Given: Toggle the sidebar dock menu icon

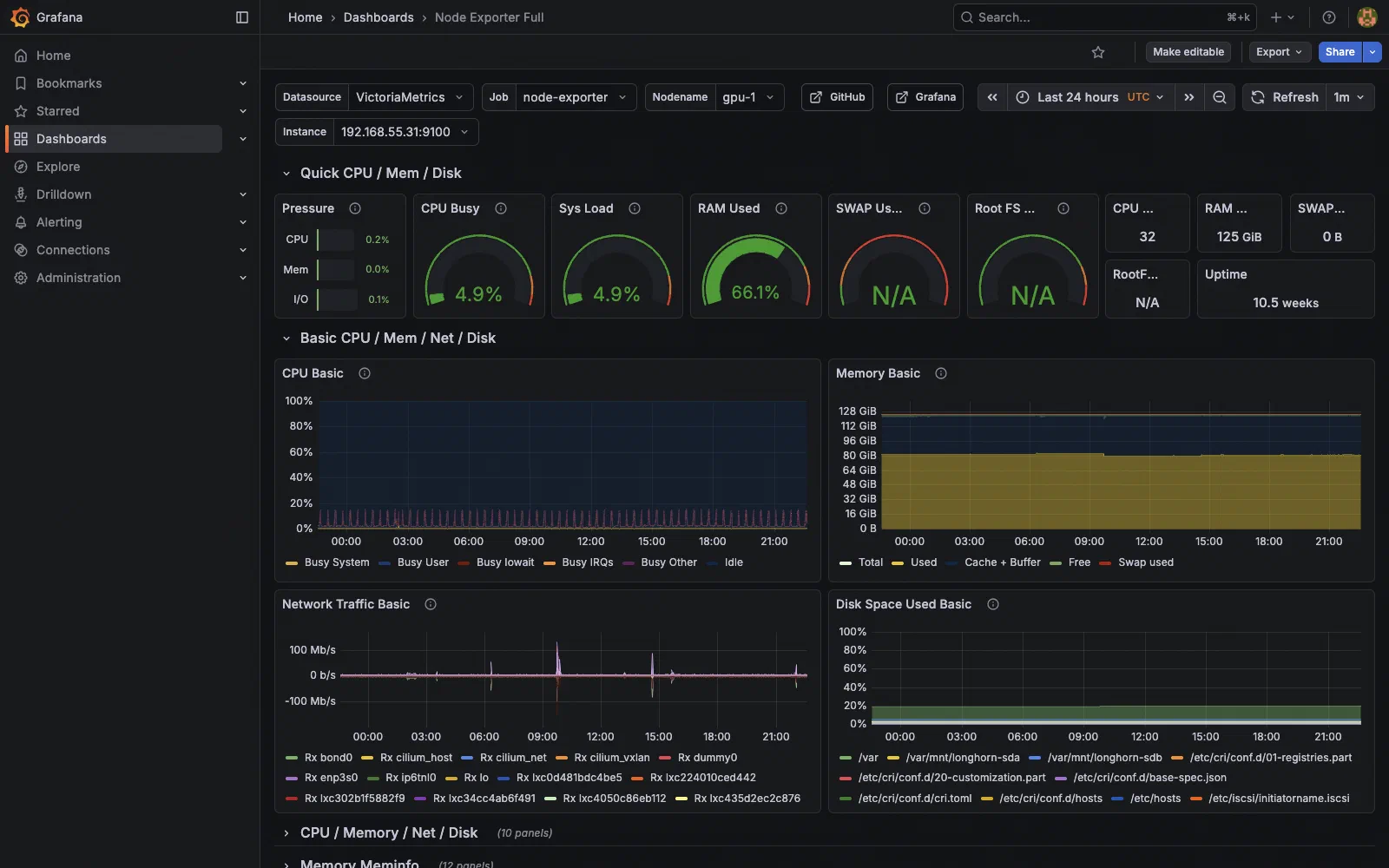Looking at the screenshot, I should point(242,17).
